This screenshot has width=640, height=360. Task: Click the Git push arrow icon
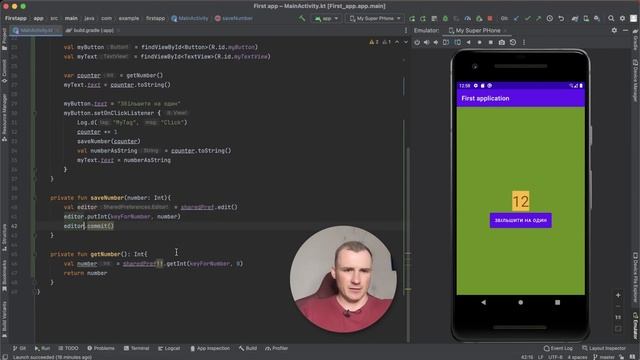538,18
